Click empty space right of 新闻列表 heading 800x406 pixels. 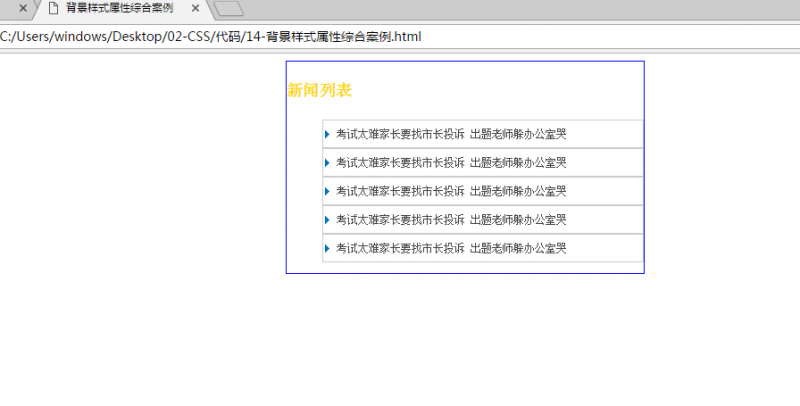pyautogui.click(x=500, y=90)
